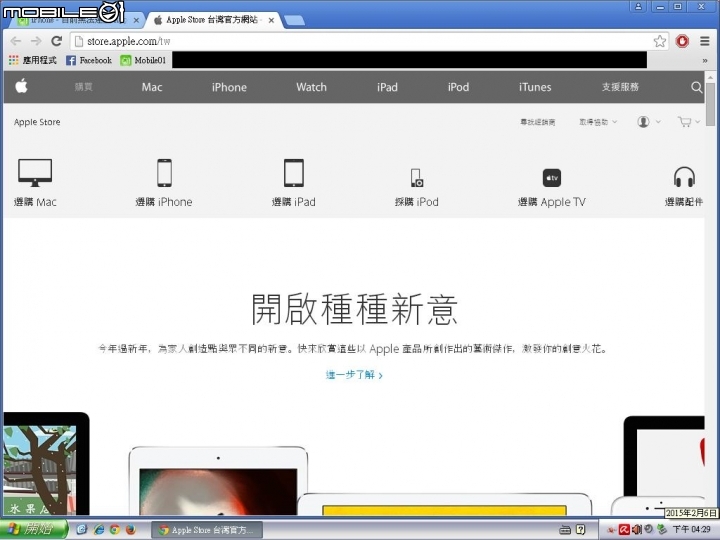
Task: Click the taskbar clock showing 下午 04:29
Action: coord(691,529)
